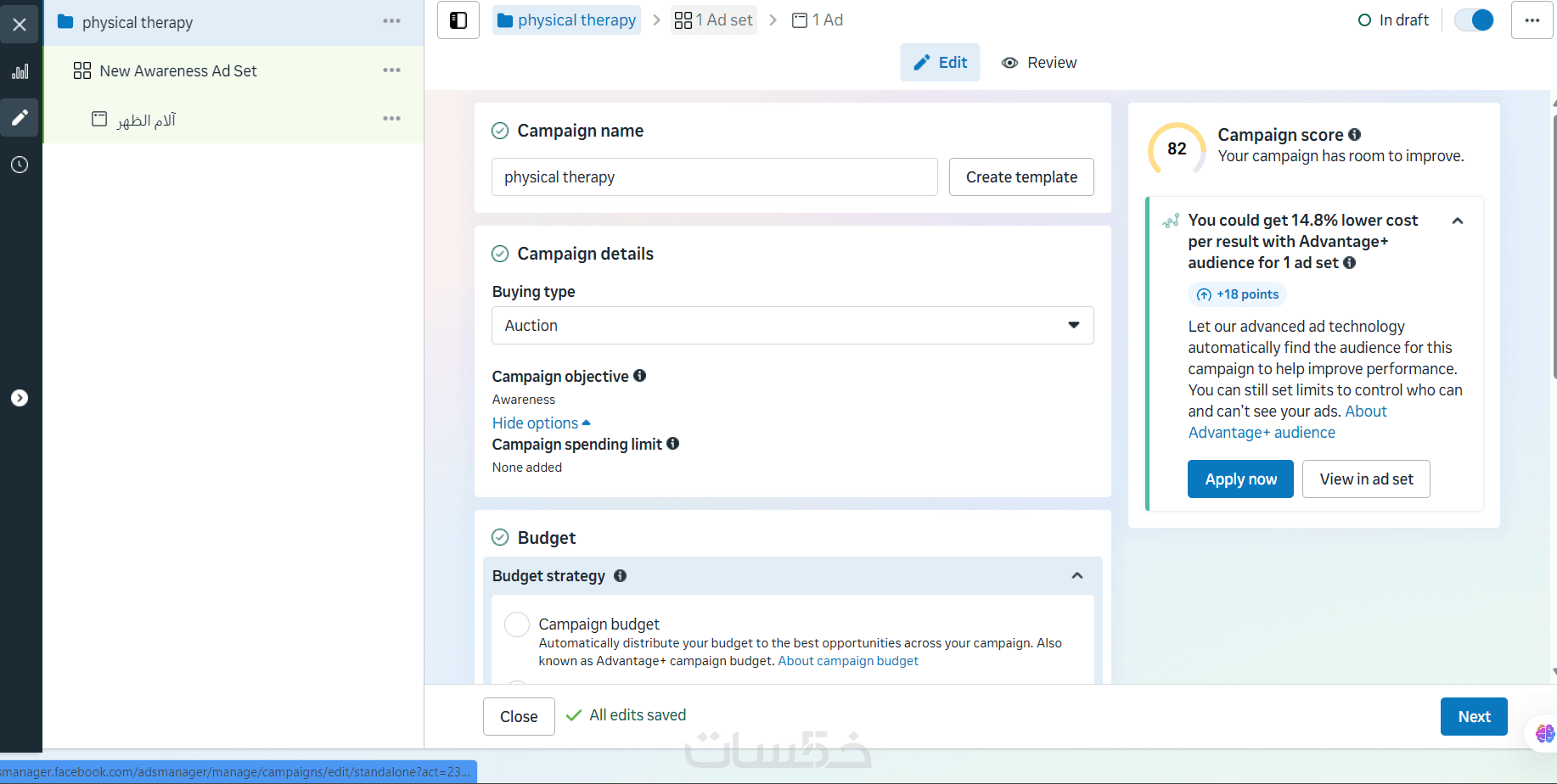Image resolution: width=1557 pixels, height=784 pixels.
Task: Click Apply now button
Action: [x=1240, y=479]
